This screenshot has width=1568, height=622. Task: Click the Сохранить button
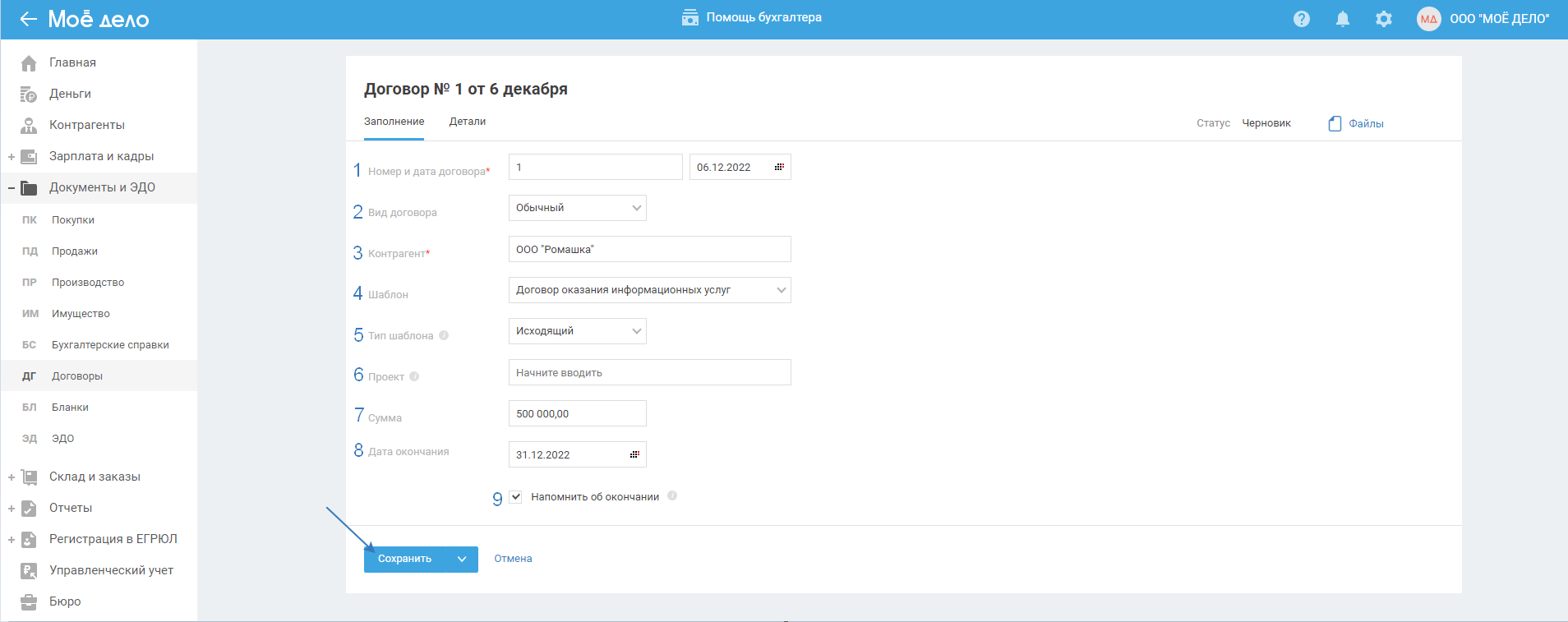(404, 559)
